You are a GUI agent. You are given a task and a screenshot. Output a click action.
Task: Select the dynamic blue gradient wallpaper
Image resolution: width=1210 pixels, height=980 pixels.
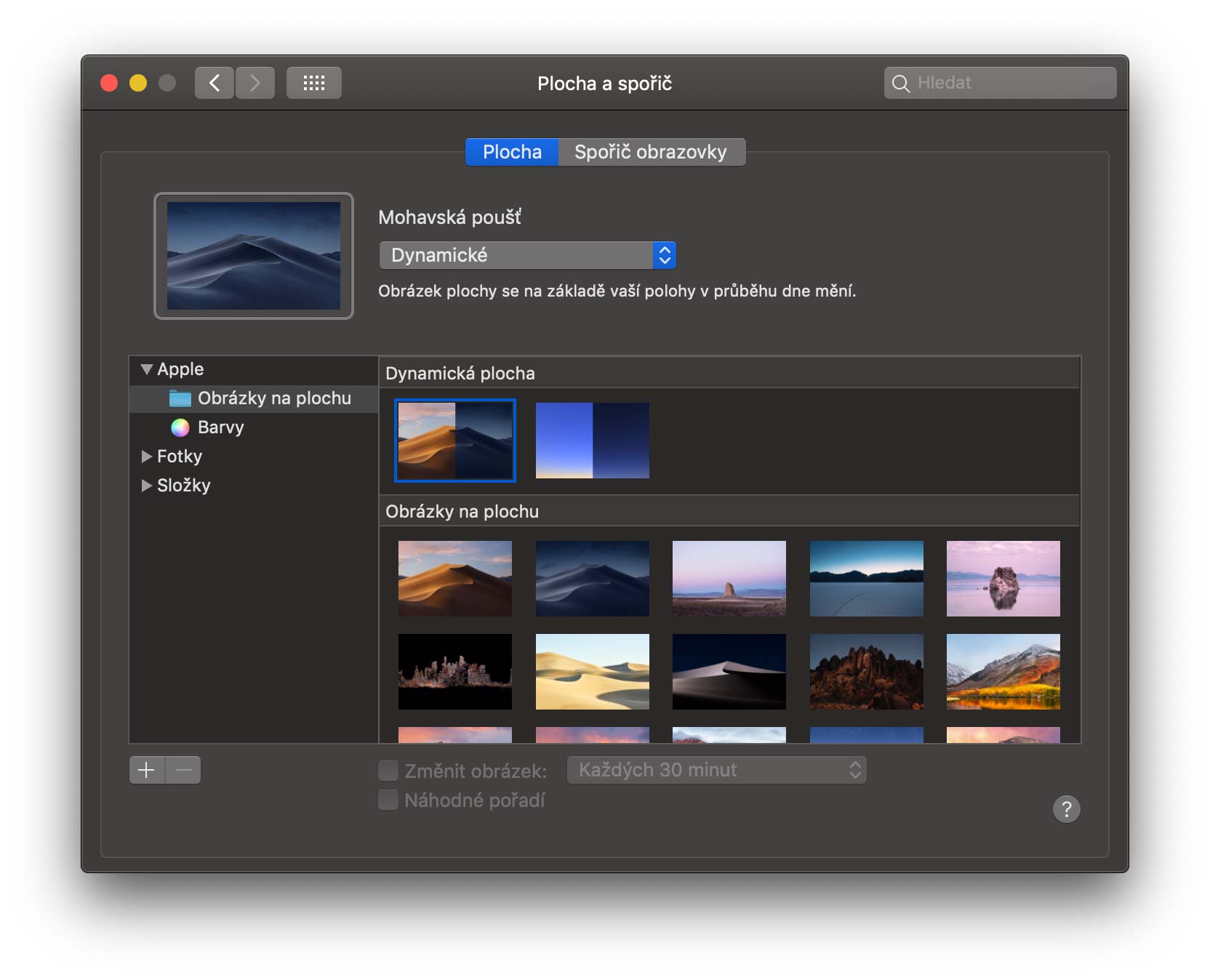pyautogui.click(x=593, y=441)
